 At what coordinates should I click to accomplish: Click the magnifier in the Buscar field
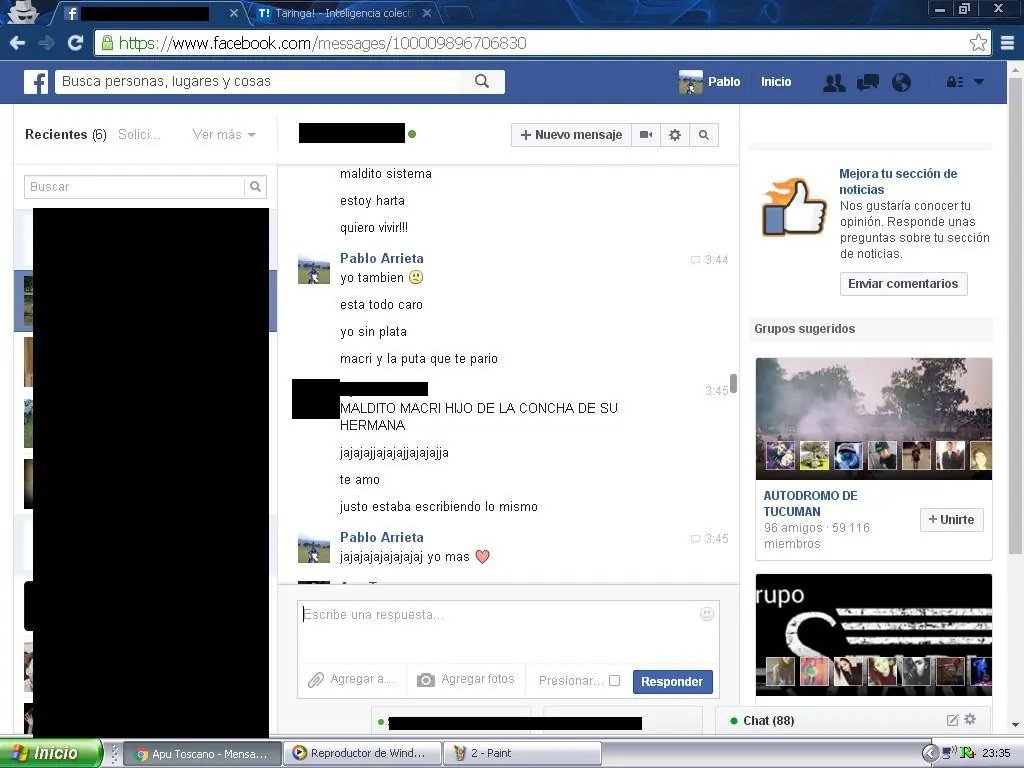255,187
